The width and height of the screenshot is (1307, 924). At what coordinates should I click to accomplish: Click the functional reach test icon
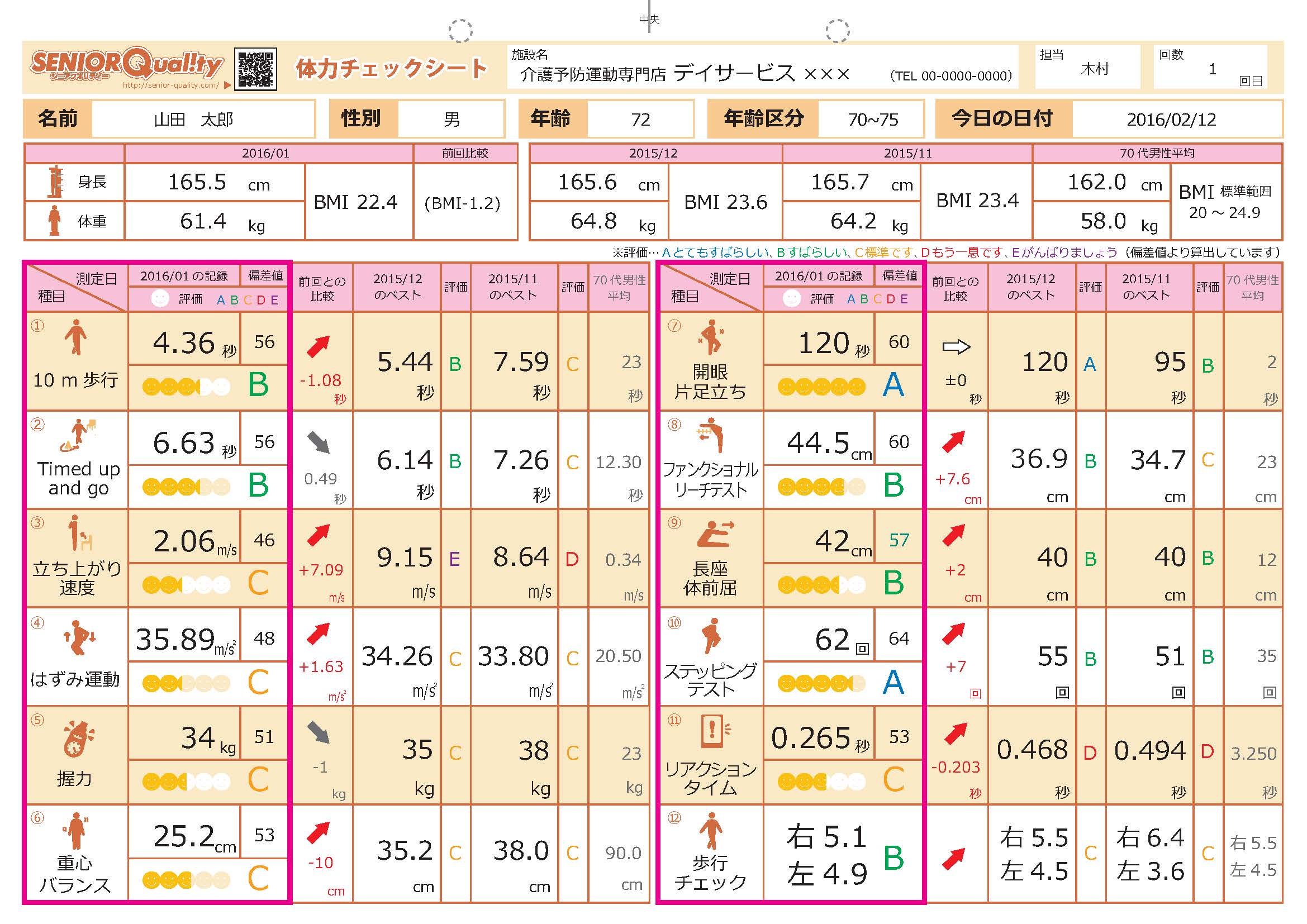(x=710, y=435)
